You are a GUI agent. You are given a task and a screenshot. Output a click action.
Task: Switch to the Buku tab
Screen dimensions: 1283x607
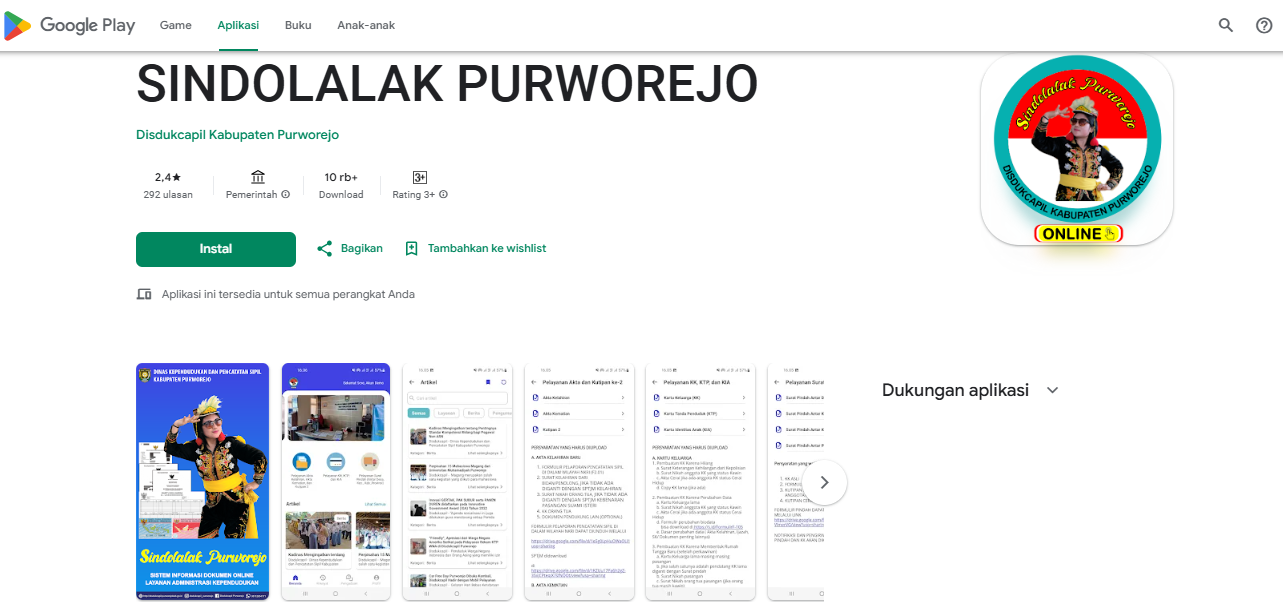click(x=298, y=26)
